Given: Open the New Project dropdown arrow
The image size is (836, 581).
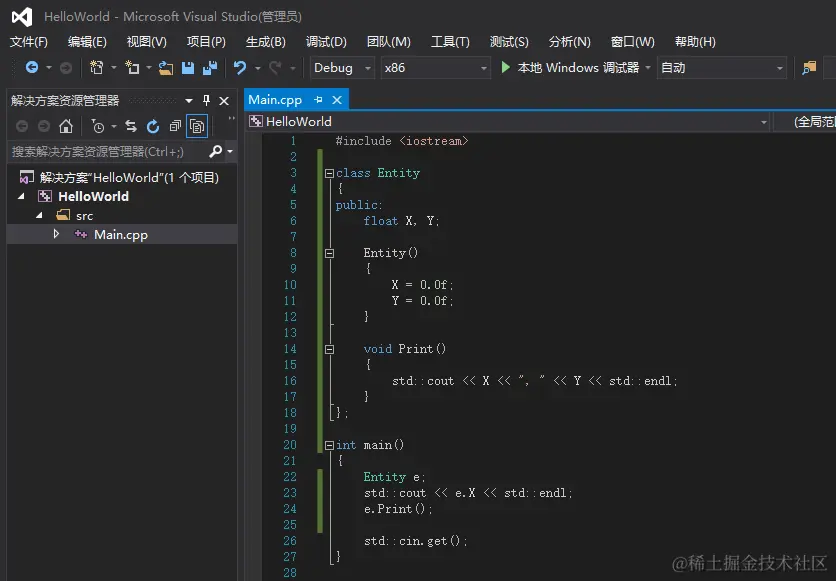Looking at the screenshot, I should click(x=113, y=68).
